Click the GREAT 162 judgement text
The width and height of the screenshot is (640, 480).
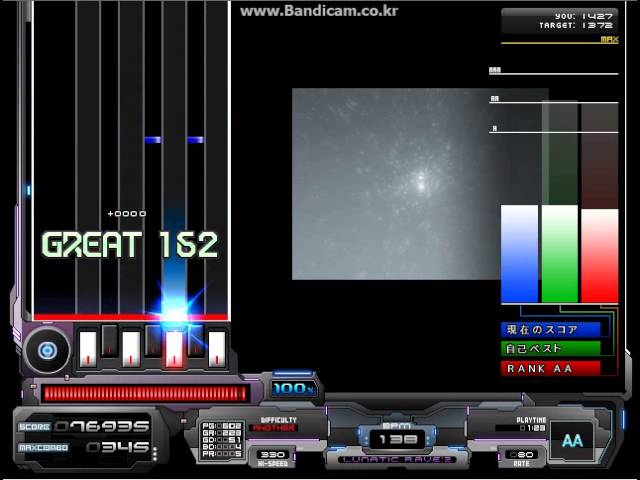[130, 245]
